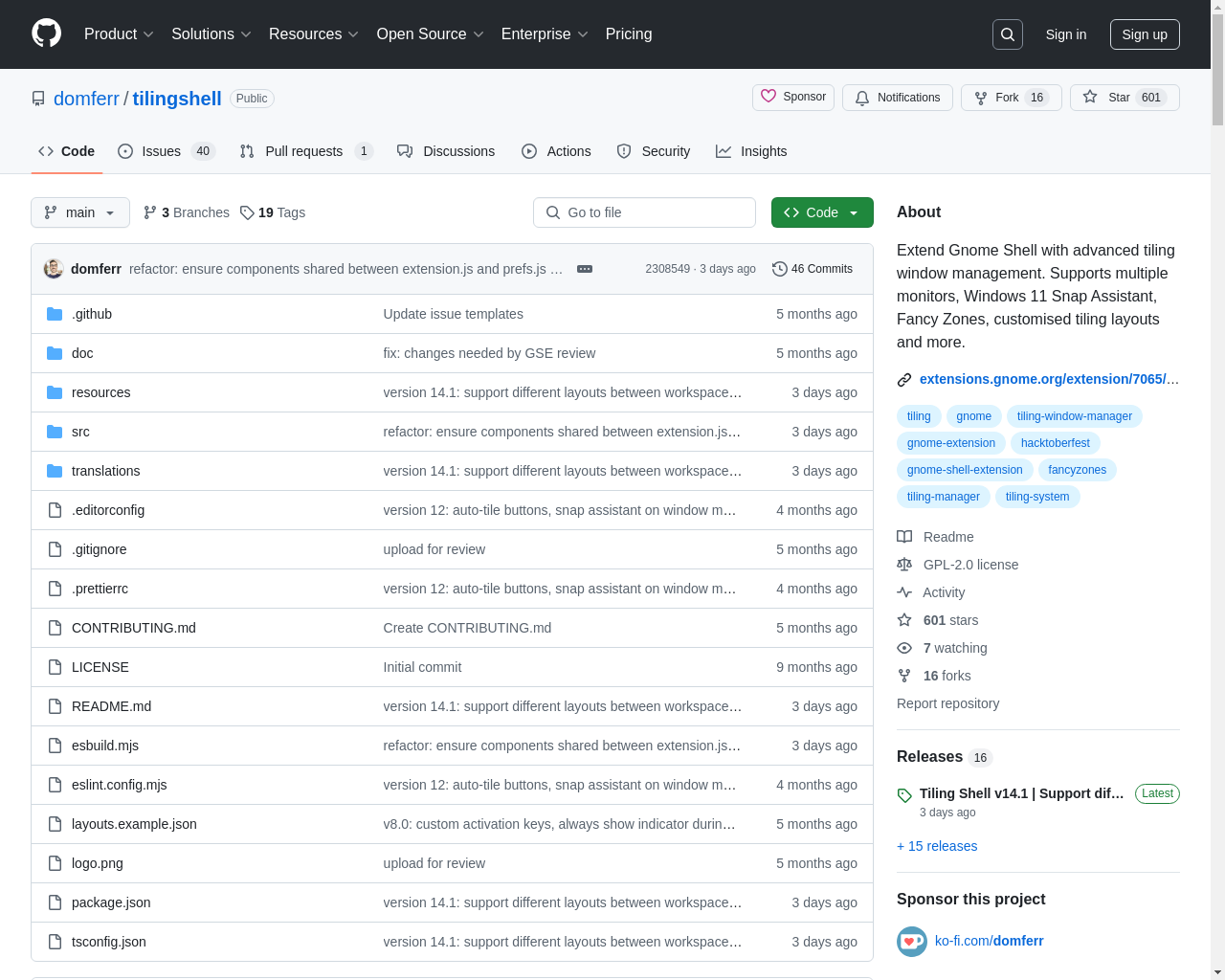Click the 'Initial commit' message

coord(422,667)
